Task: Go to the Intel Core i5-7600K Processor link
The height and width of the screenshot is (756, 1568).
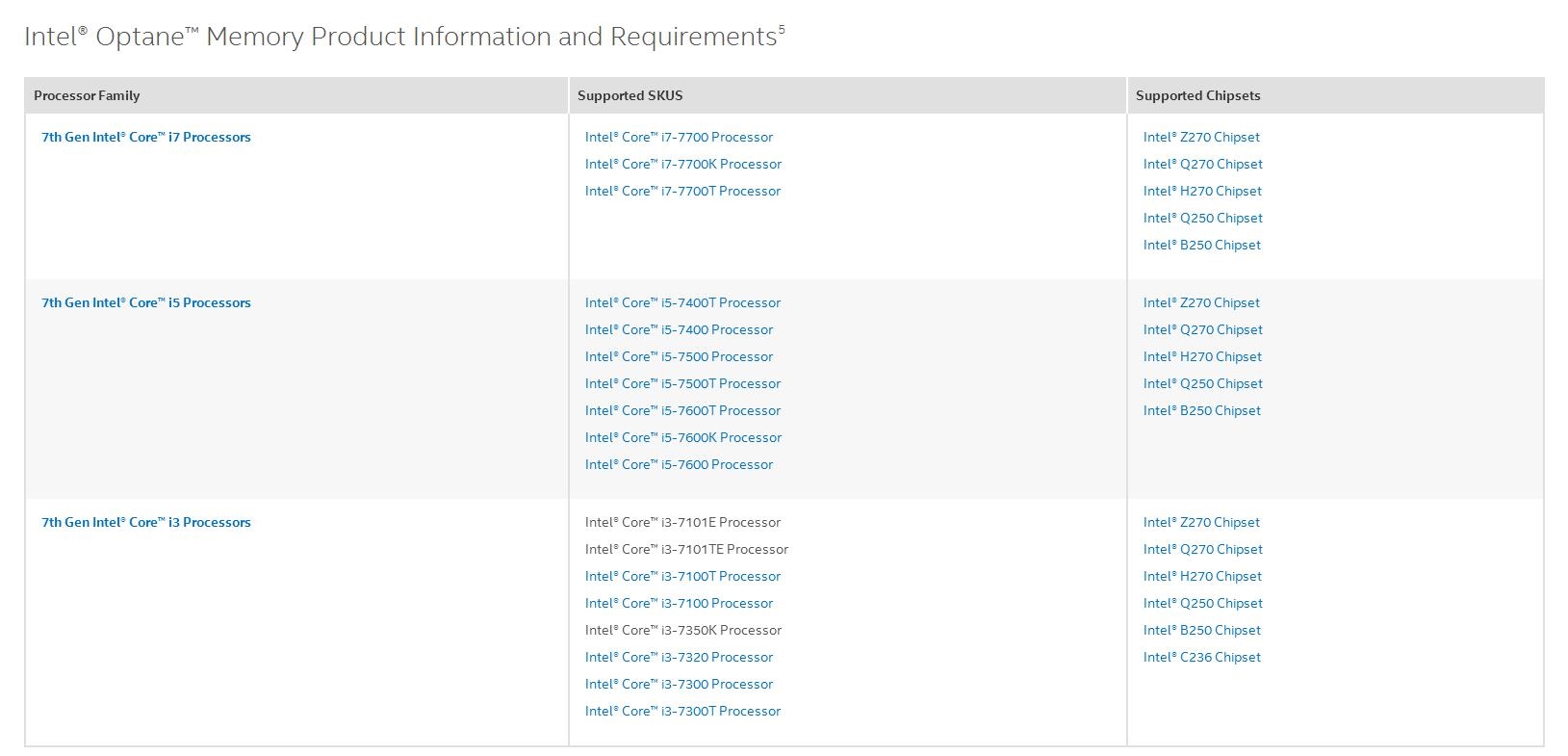Action: pyautogui.click(x=682, y=437)
